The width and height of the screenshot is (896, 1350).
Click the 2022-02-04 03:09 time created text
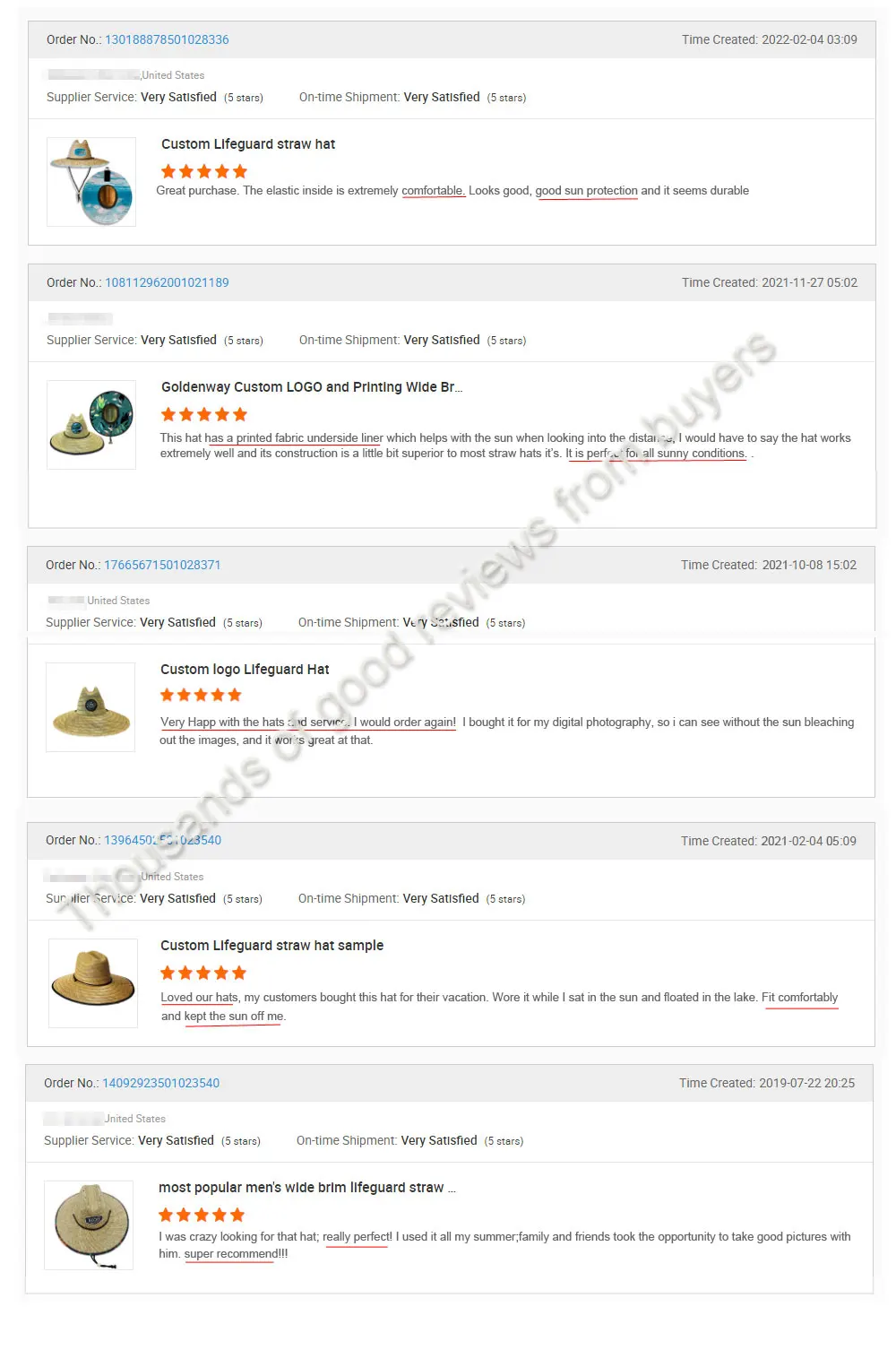point(809,39)
